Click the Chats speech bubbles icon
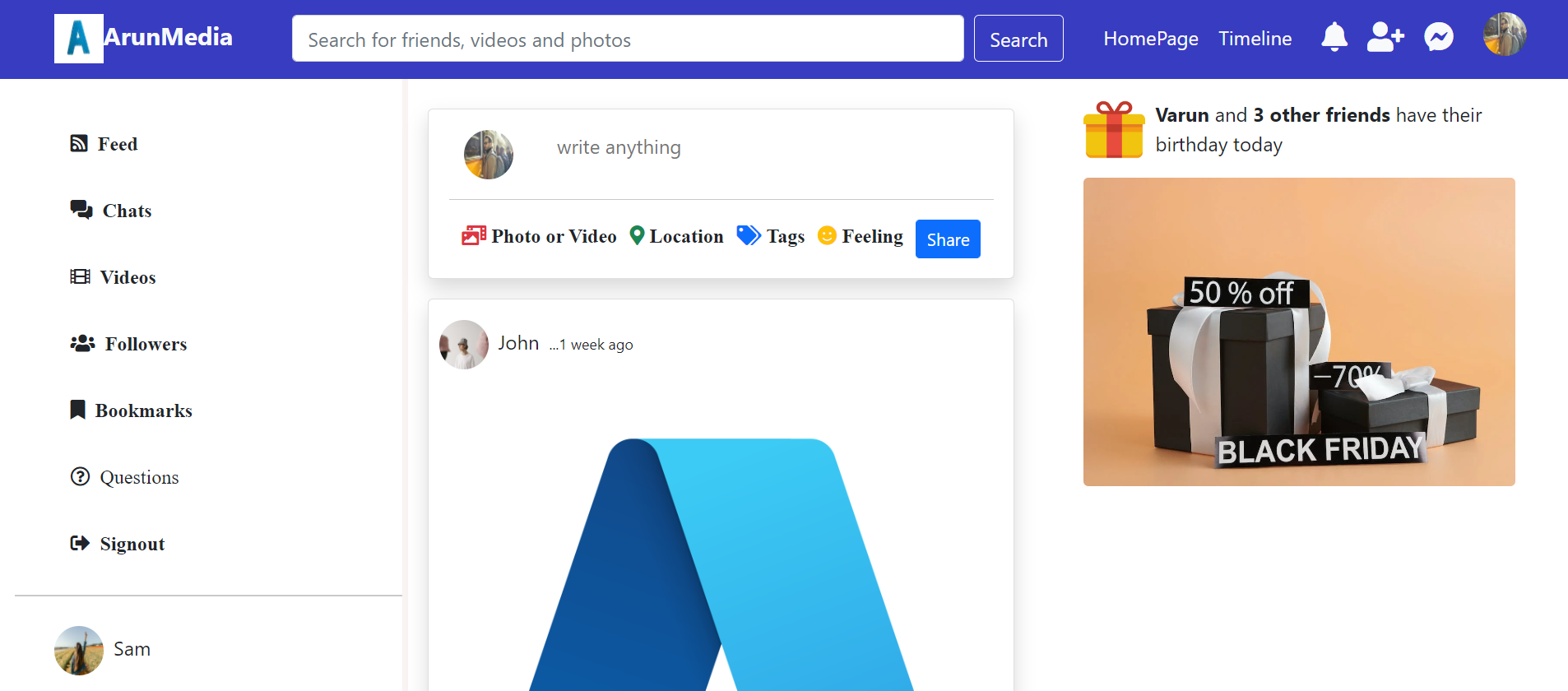Image resolution: width=1568 pixels, height=691 pixels. (81, 210)
